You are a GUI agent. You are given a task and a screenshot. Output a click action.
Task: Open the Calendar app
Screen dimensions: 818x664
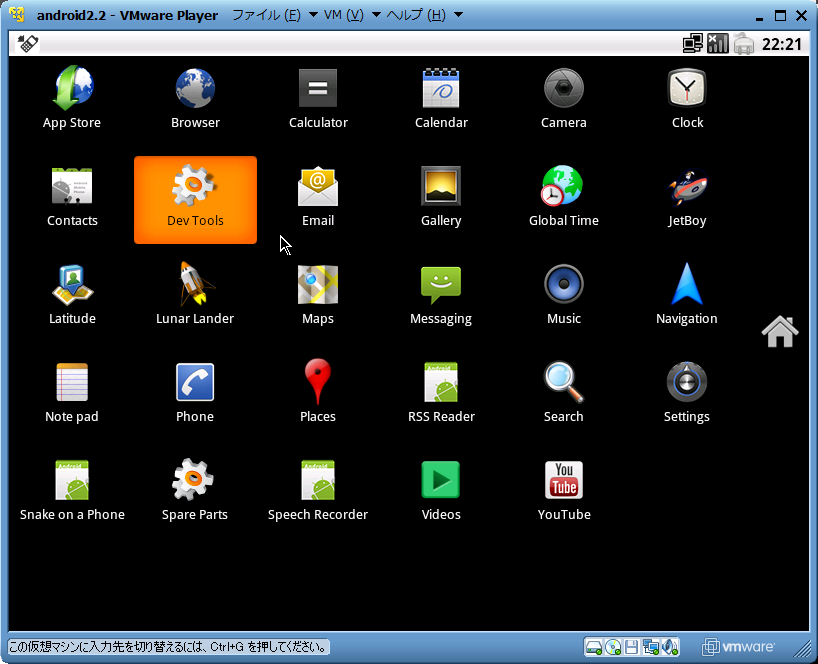[x=441, y=98]
